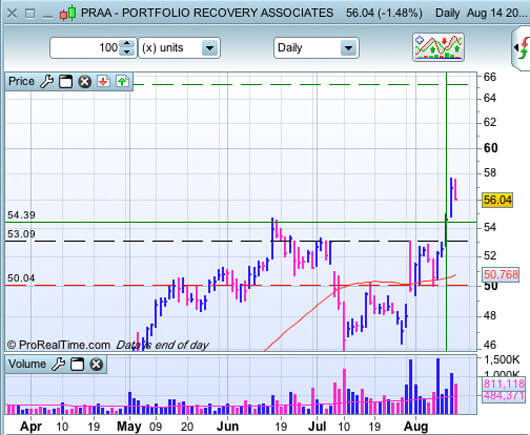Decrease quantity with stepper down arrow
Viewport: 530px width, 435px height.
click(127, 52)
